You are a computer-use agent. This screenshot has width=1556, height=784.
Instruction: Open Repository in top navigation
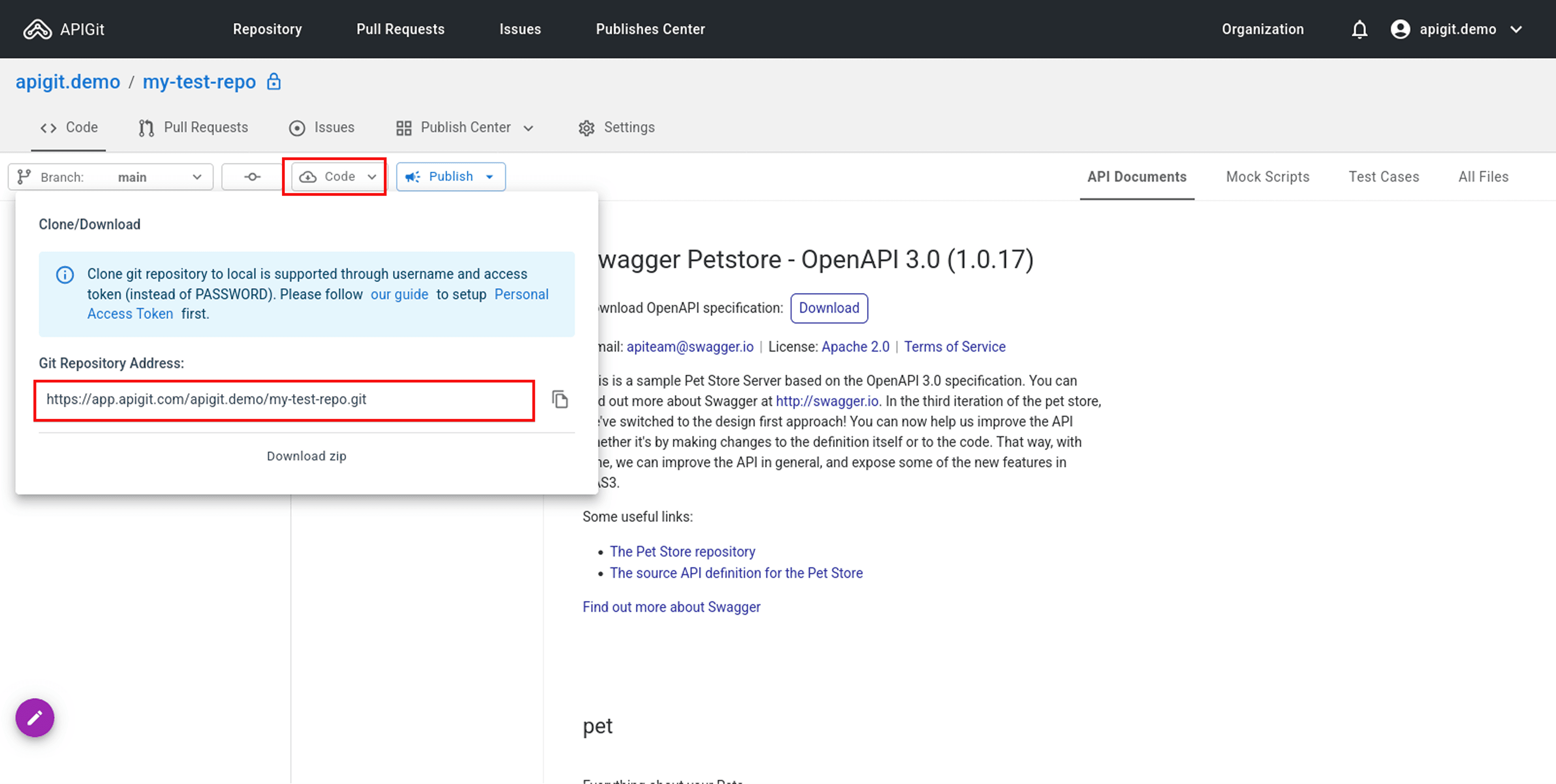coord(267,29)
